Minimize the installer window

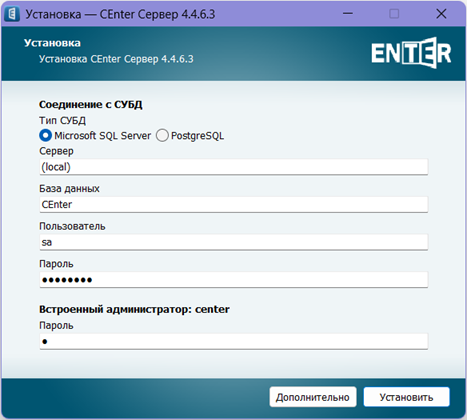tap(348, 14)
